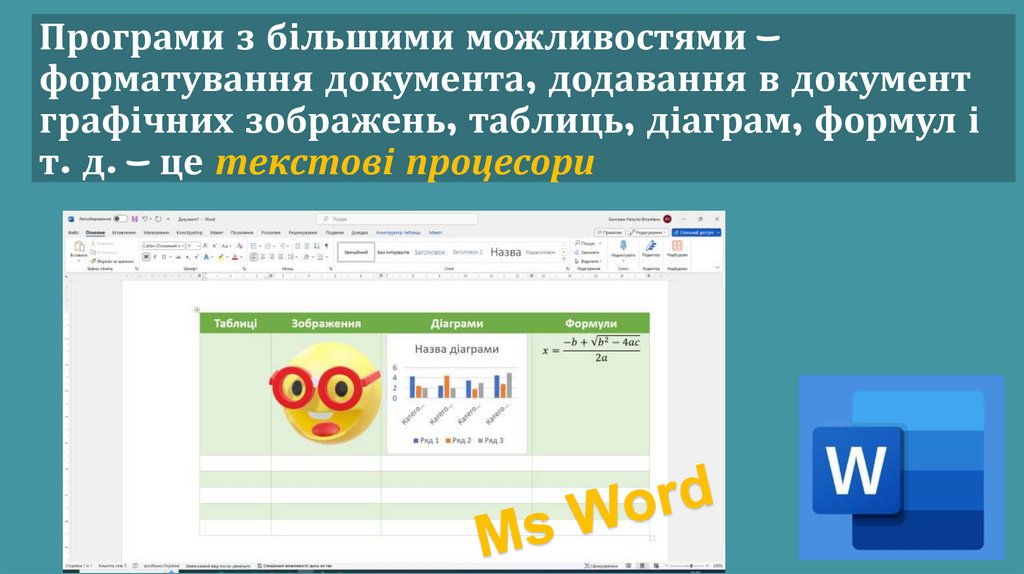
Task: Click in the Word search box
Action: tap(397, 219)
